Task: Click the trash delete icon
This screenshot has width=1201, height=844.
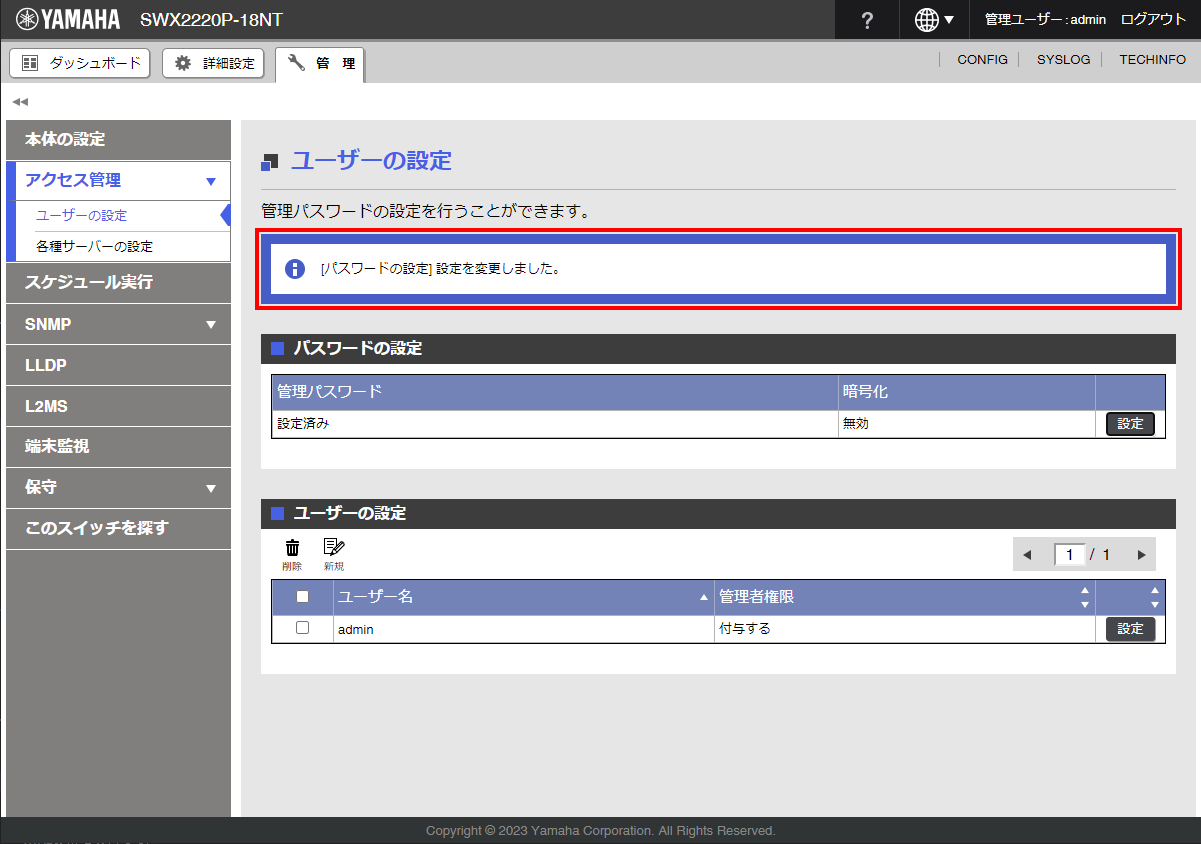Action: pyautogui.click(x=292, y=548)
